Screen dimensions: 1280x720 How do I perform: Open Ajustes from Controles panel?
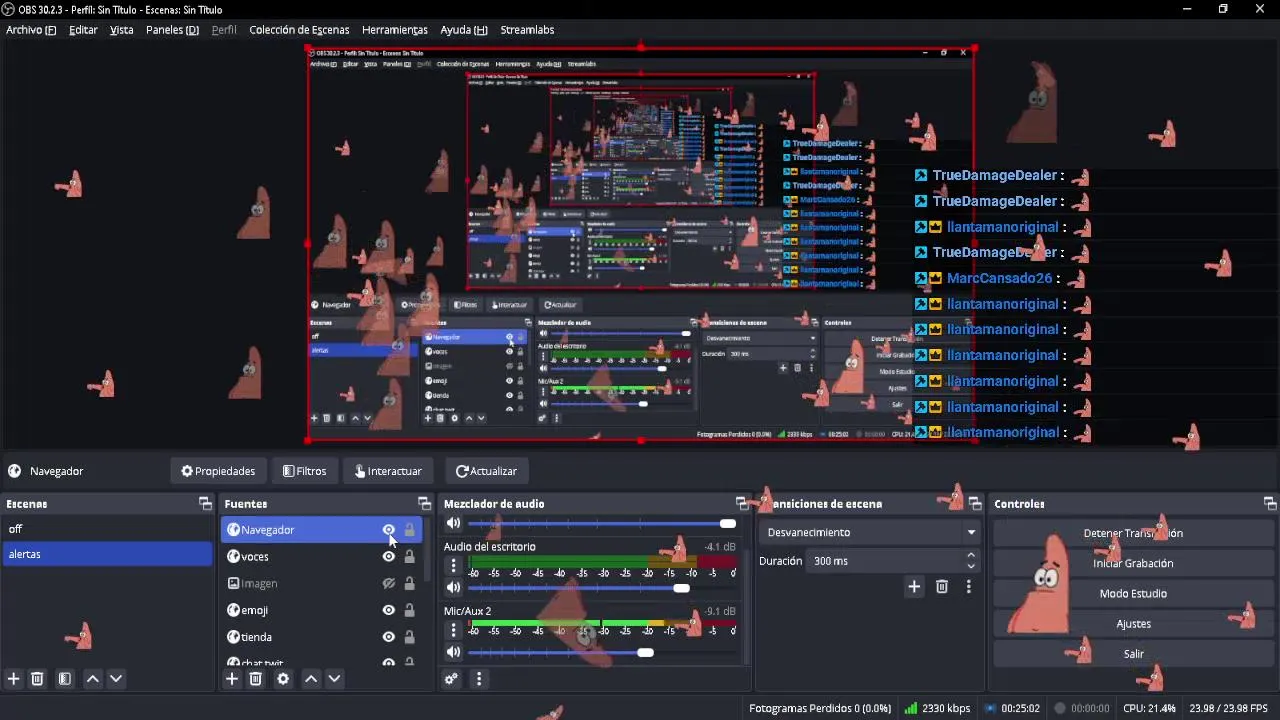click(x=1133, y=624)
